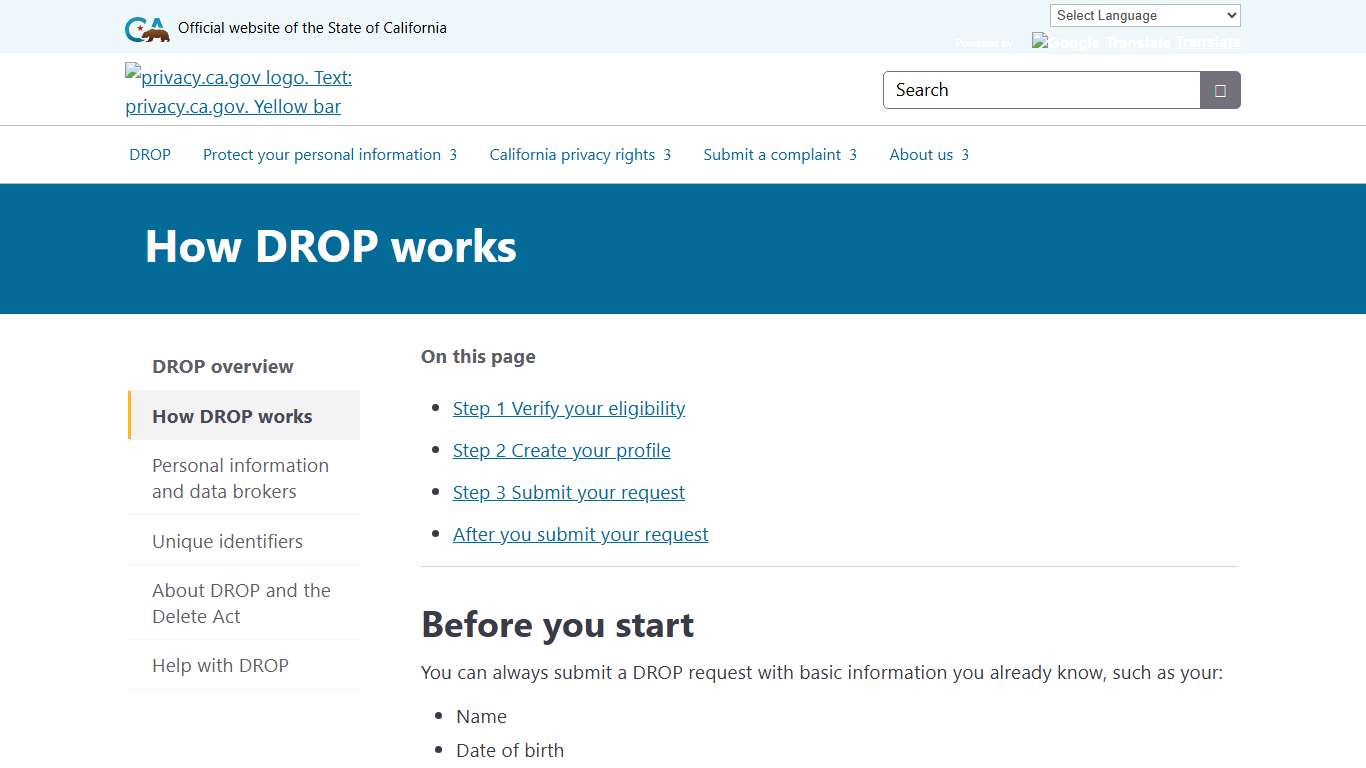
Task: Click inside the Search input field
Action: [x=1040, y=90]
